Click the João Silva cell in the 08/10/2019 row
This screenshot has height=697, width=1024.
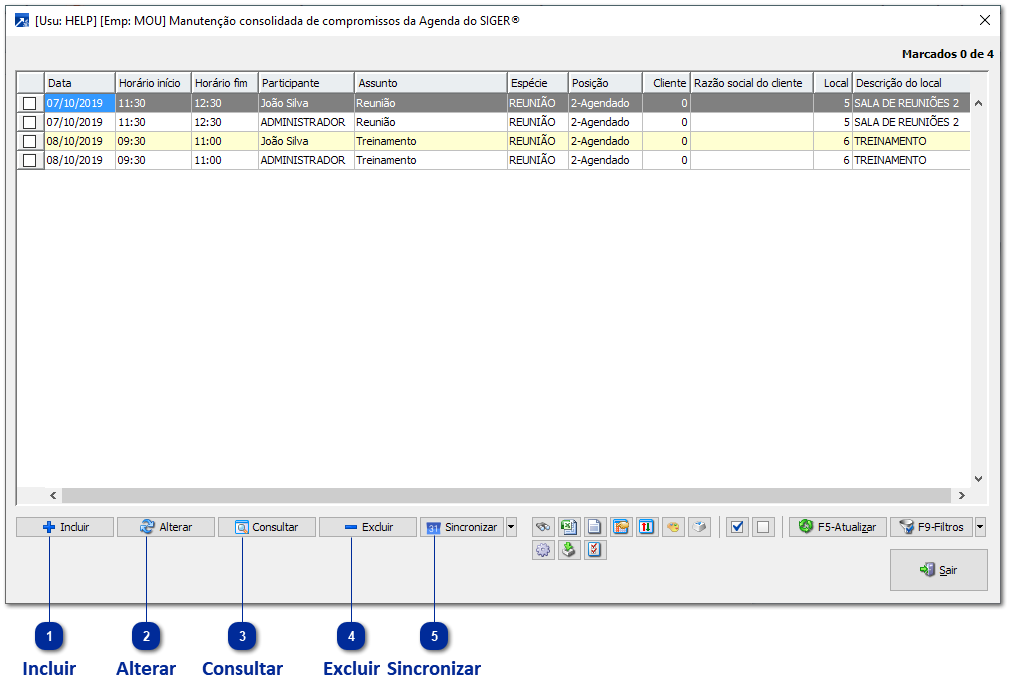(306, 141)
